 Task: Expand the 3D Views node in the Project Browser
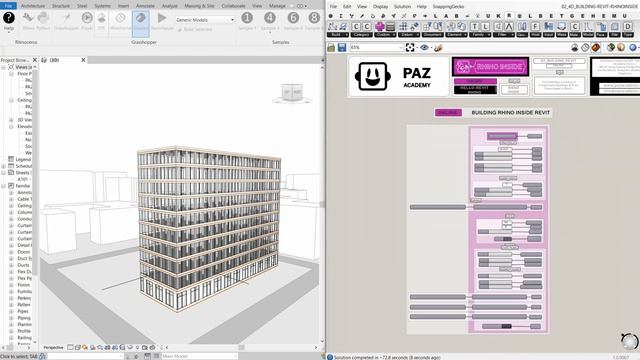pos(11,120)
